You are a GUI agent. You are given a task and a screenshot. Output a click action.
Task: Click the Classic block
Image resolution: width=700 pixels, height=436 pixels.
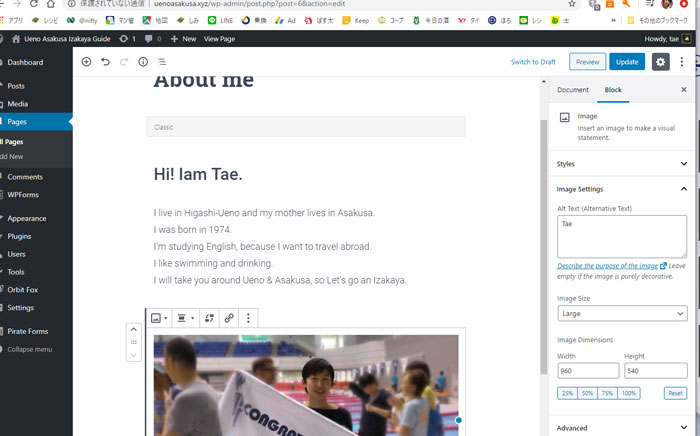coord(306,127)
